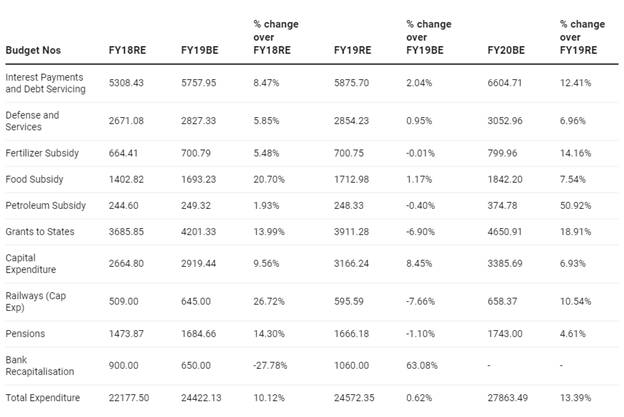Select the Railways (Cap Exp) row label
624x417 pixels.
coord(35,302)
